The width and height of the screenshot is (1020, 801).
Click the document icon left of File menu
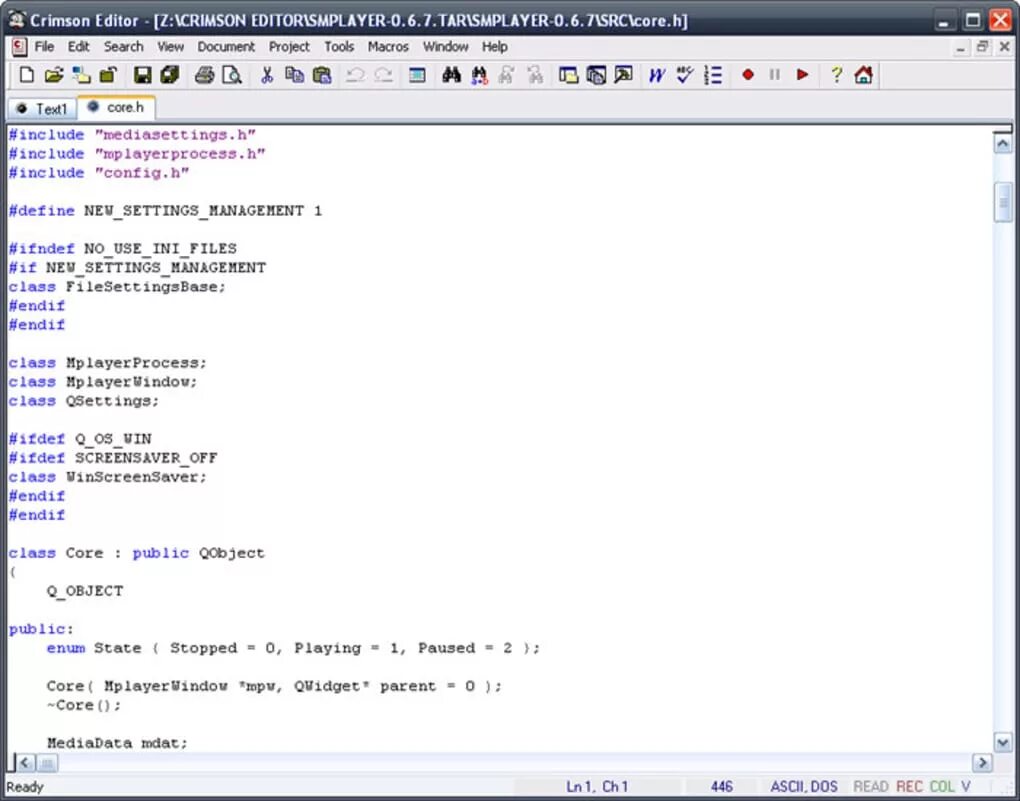pos(19,47)
